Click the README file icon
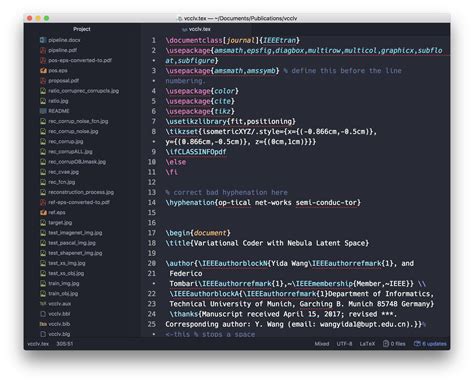 click(43, 111)
